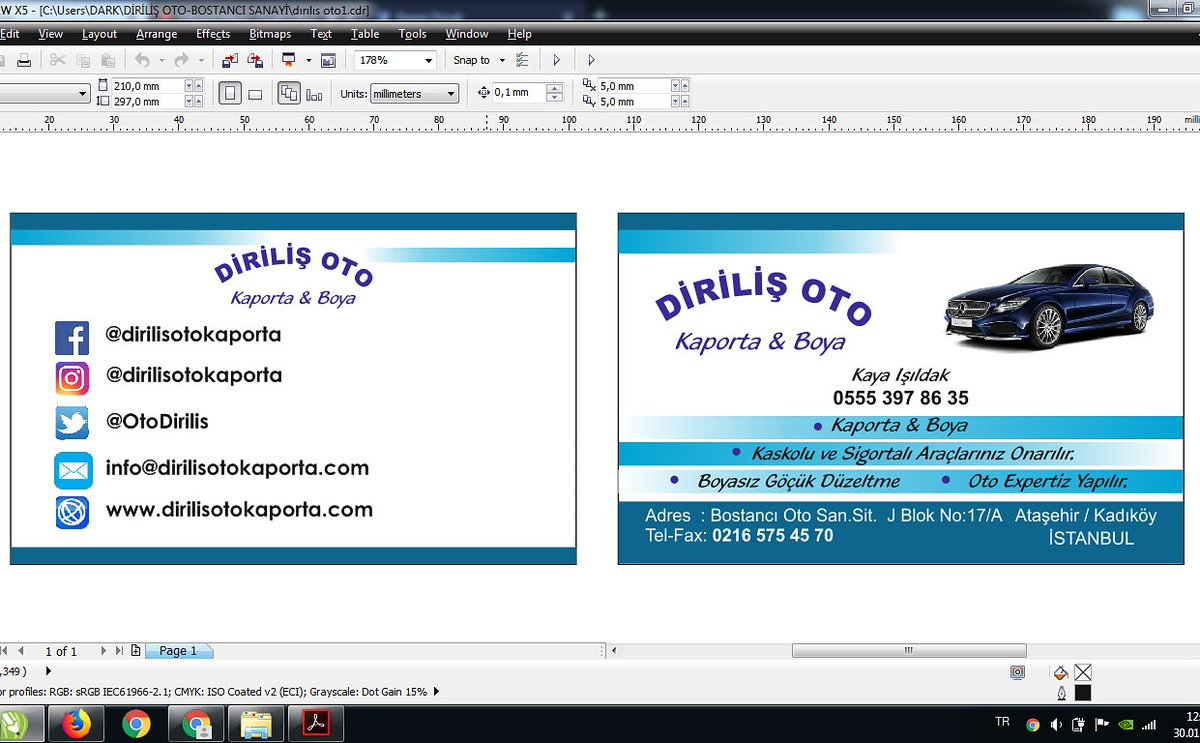
Task: Select the Page 1 tab
Action: point(178,651)
